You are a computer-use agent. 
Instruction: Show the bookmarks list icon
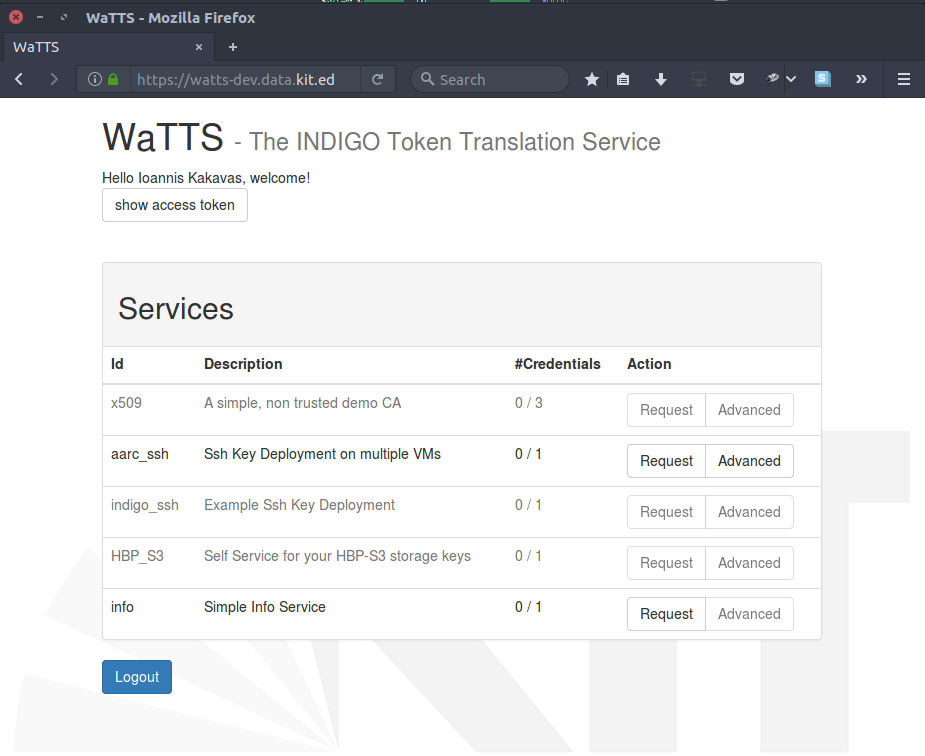[623, 80]
